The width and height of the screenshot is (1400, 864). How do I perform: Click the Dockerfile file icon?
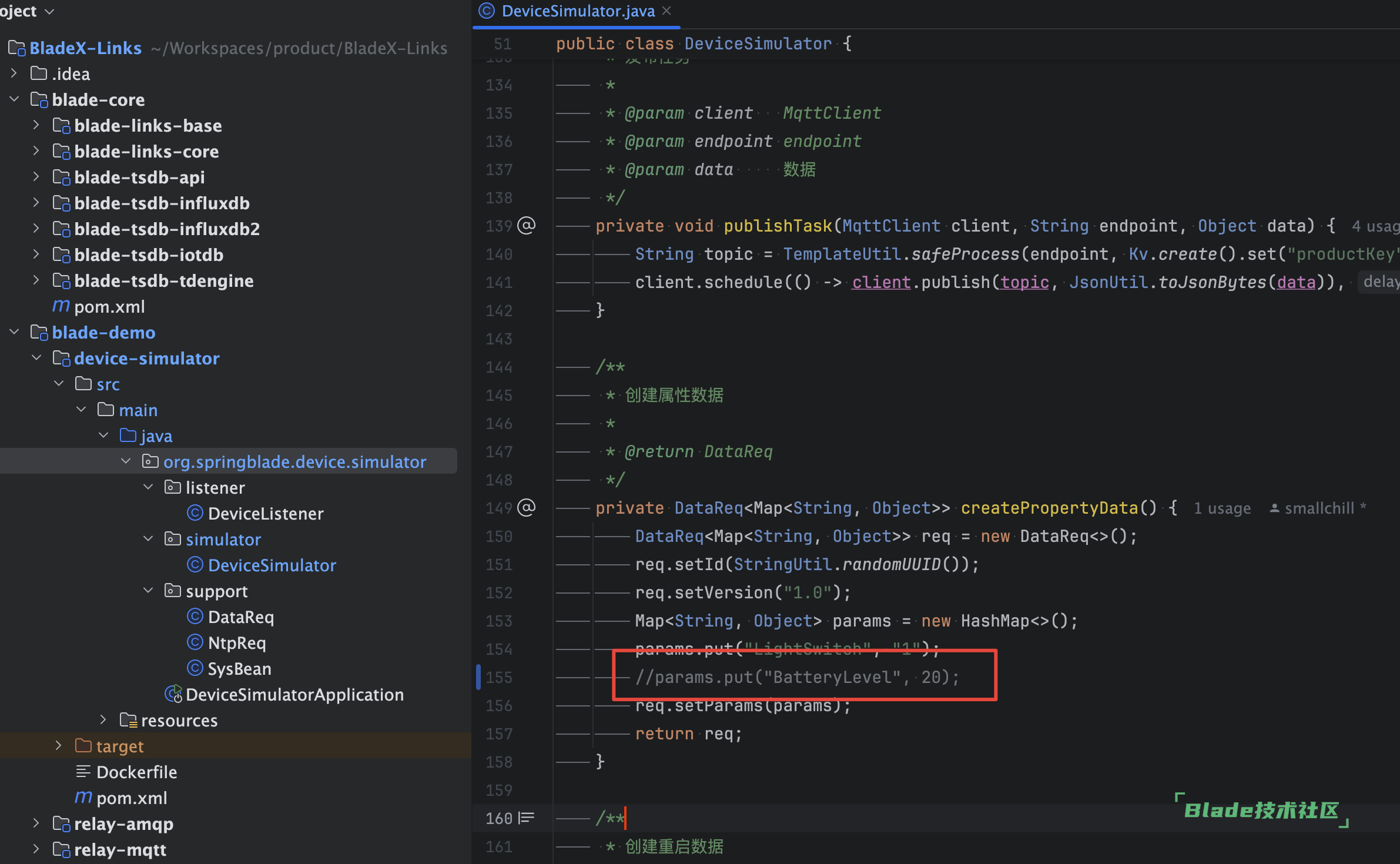click(x=83, y=772)
